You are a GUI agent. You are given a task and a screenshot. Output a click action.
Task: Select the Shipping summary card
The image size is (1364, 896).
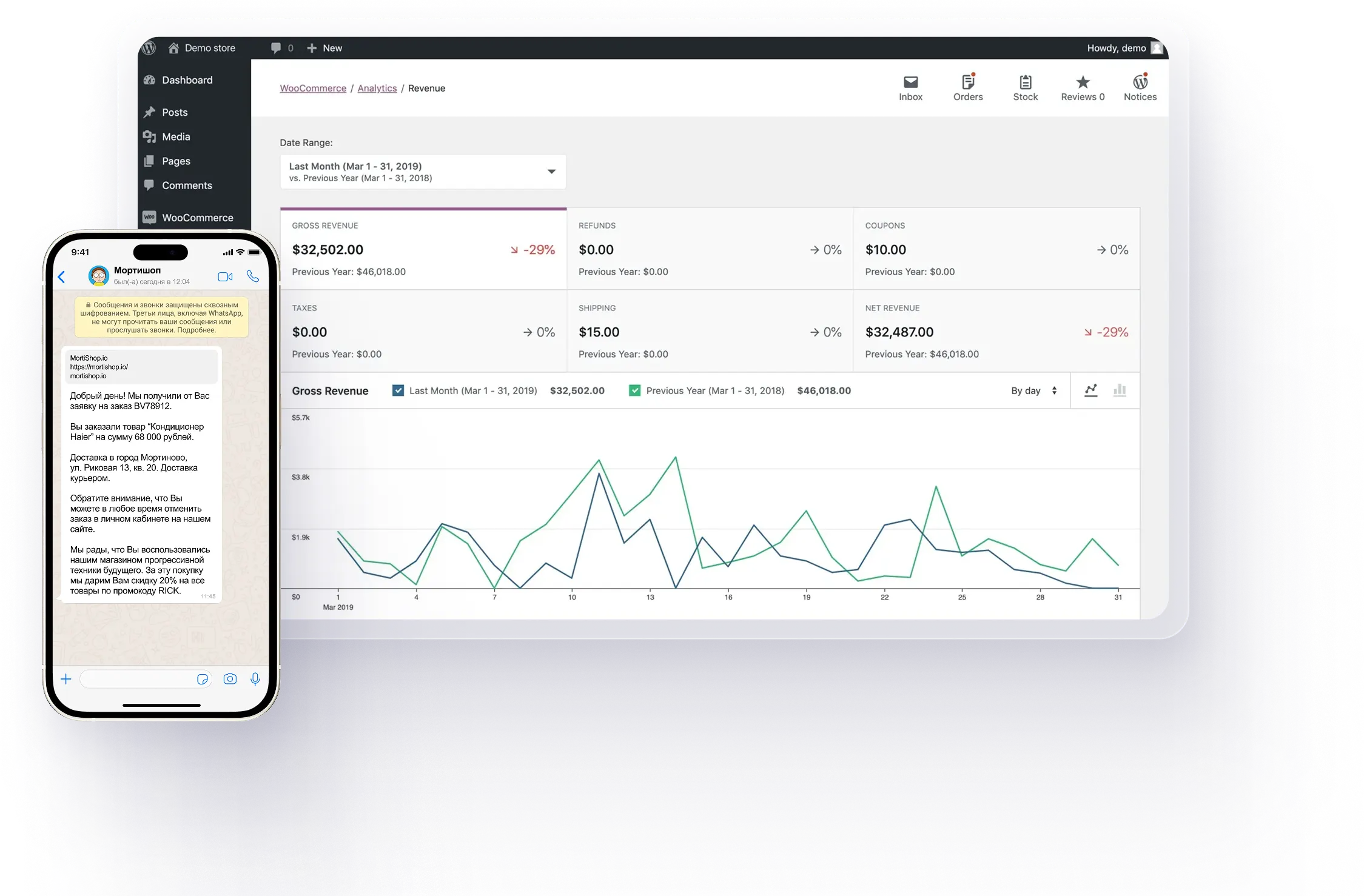tap(710, 331)
